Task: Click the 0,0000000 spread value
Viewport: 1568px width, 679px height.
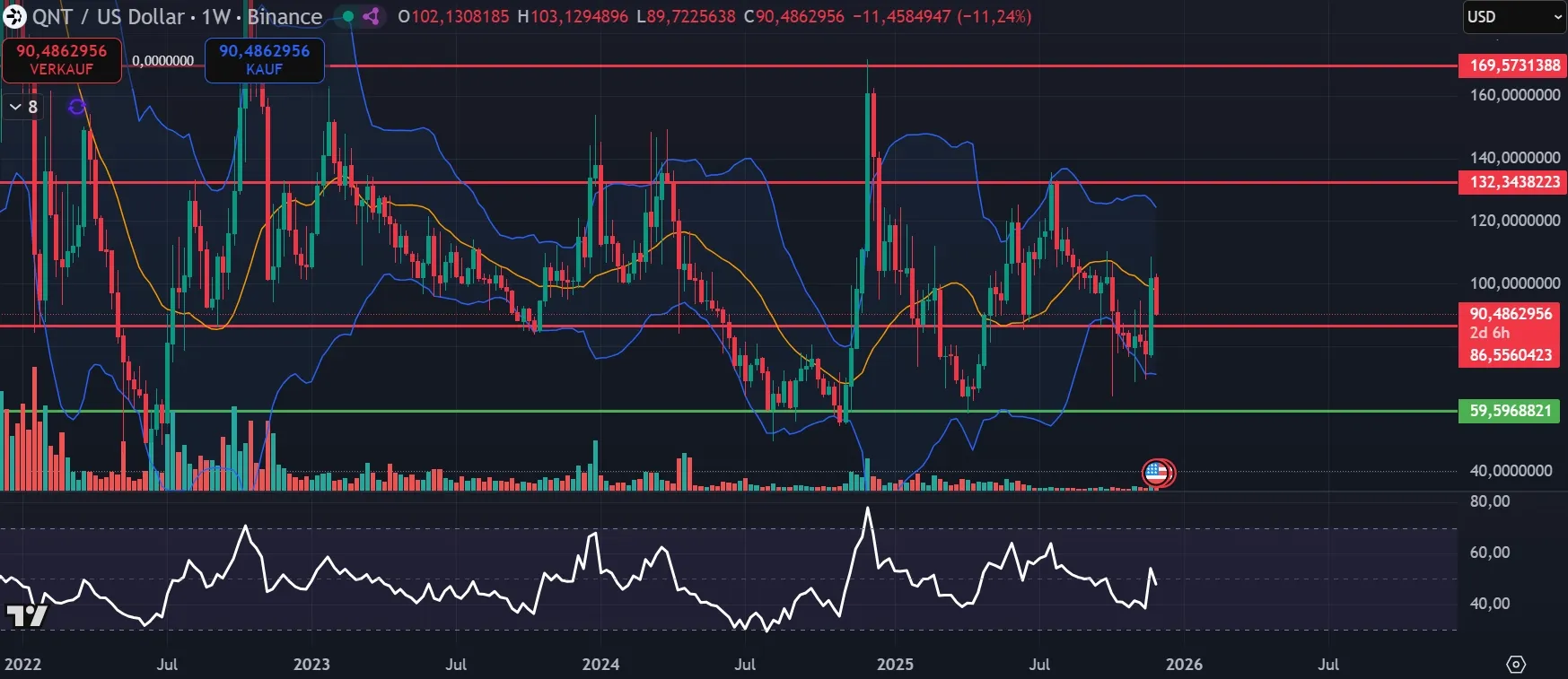Action: 163,61
